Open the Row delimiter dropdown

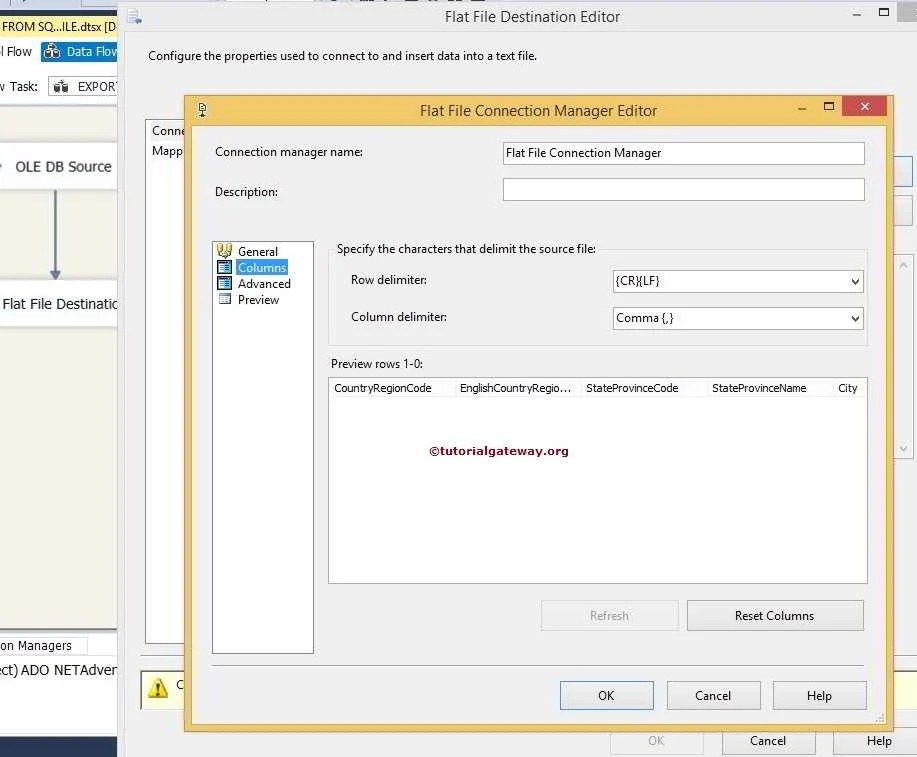[x=855, y=281]
